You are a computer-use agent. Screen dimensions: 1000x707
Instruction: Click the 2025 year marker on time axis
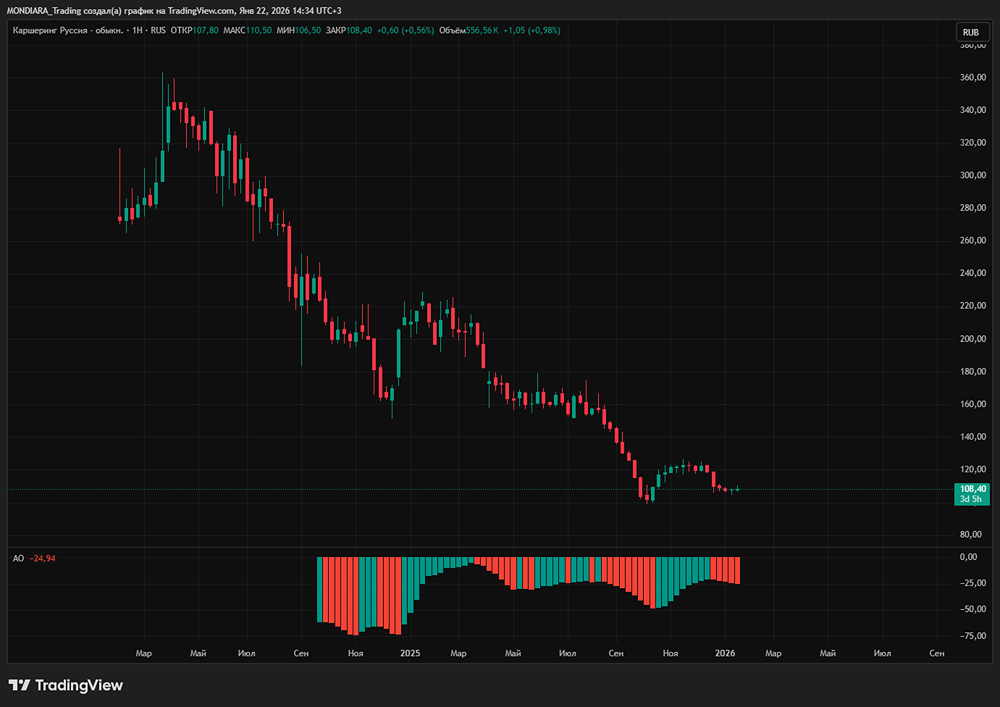click(x=410, y=653)
